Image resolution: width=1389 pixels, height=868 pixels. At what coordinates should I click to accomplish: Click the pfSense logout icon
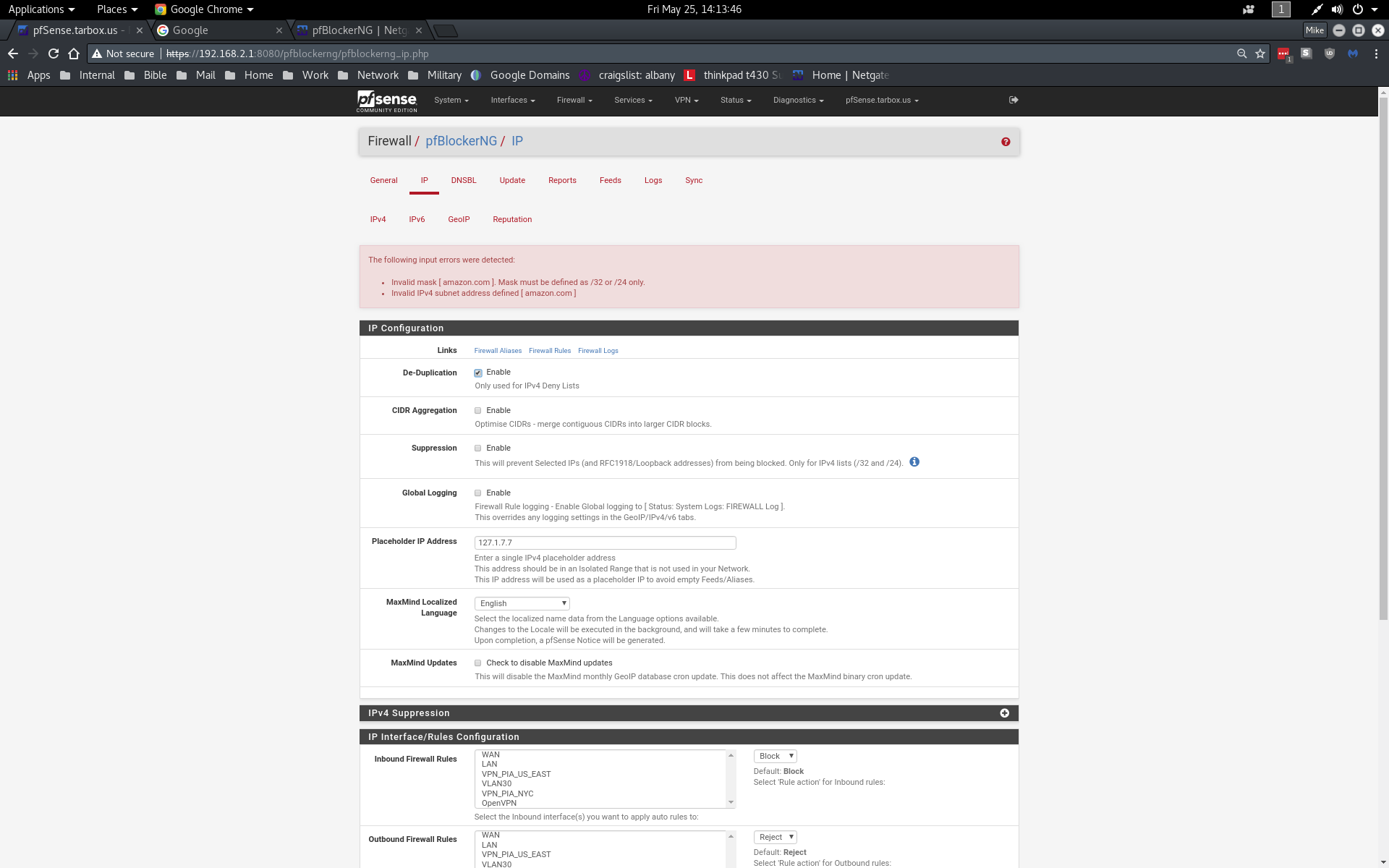pyautogui.click(x=1014, y=100)
